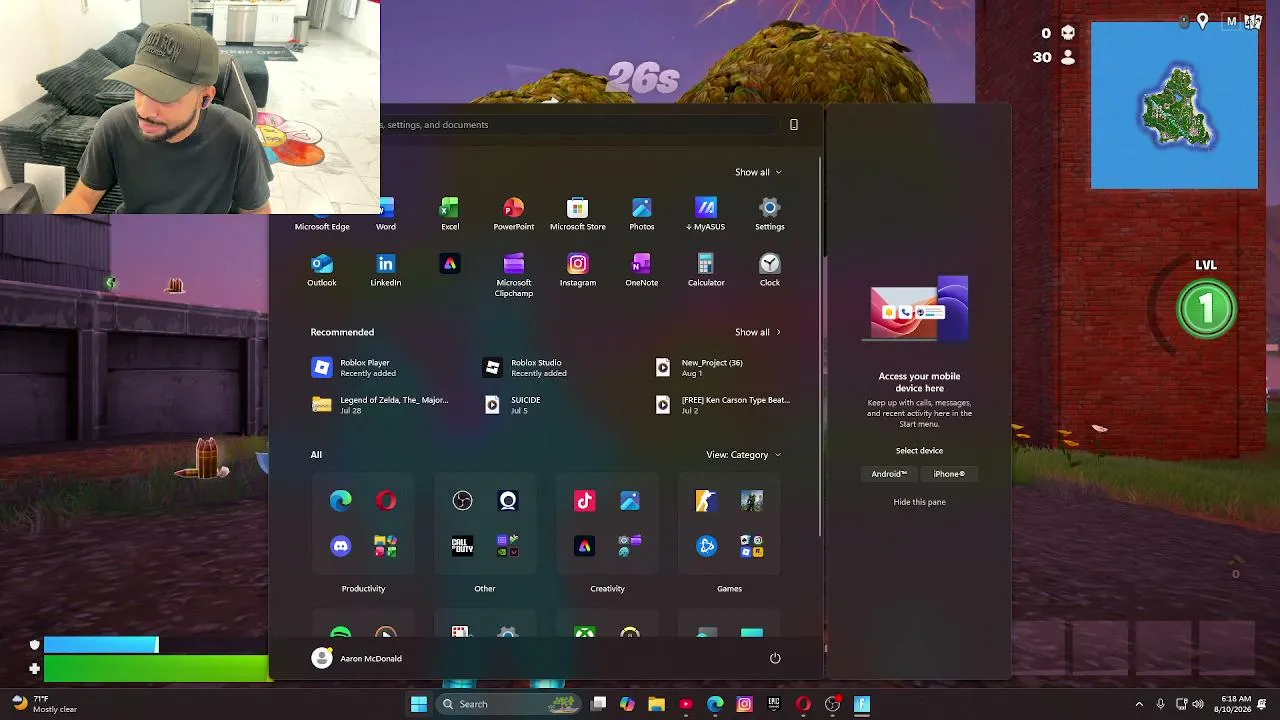
Task: Open the OneNote app
Action: pyautogui.click(x=642, y=270)
